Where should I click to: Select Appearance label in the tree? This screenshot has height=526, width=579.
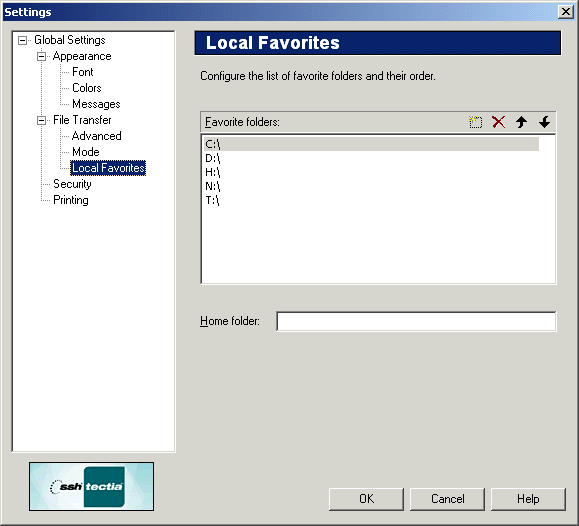point(82,56)
